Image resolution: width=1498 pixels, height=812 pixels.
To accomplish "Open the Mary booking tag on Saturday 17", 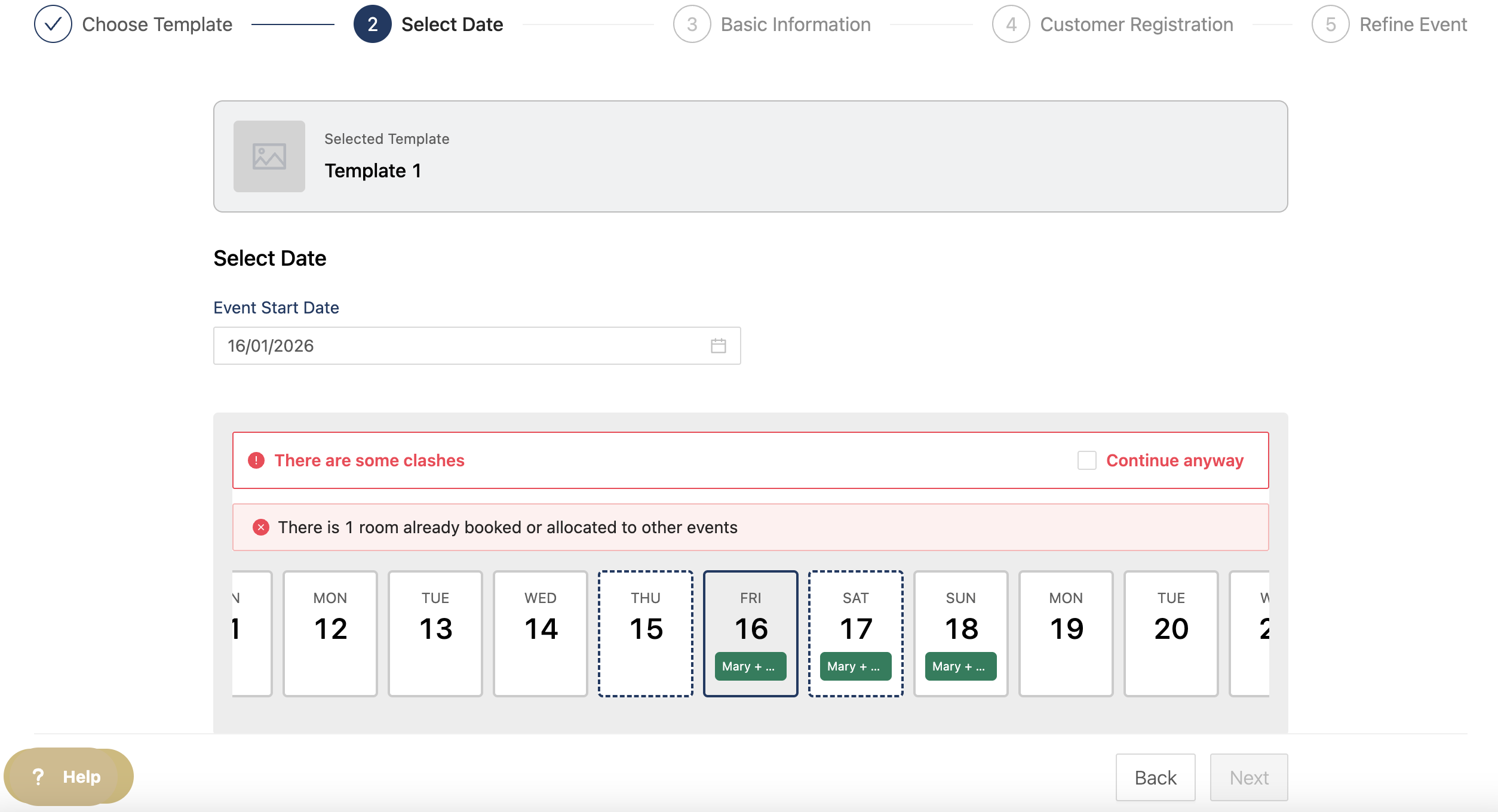I will [x=855, y=666].
